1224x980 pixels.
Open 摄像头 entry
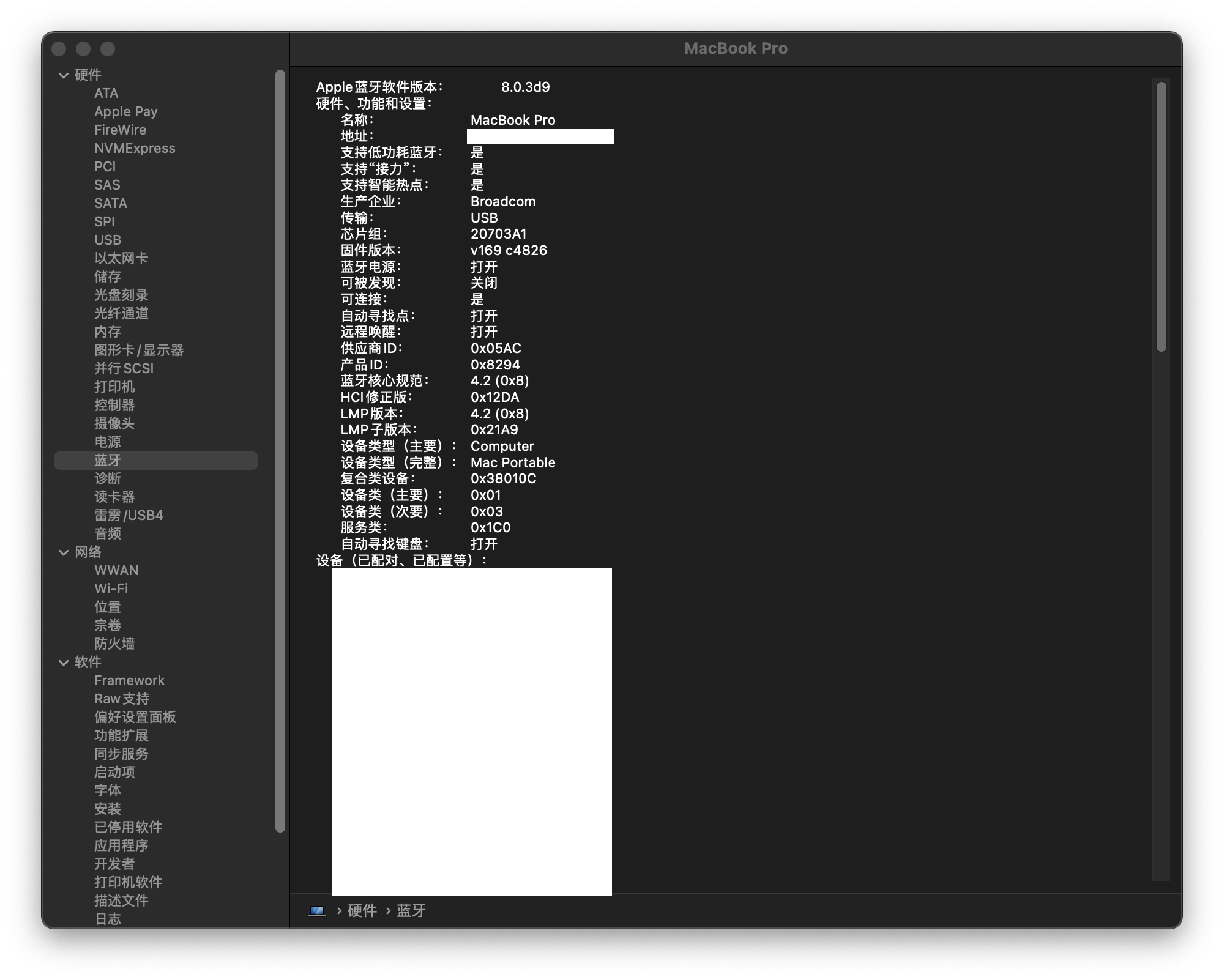[114, 423]
